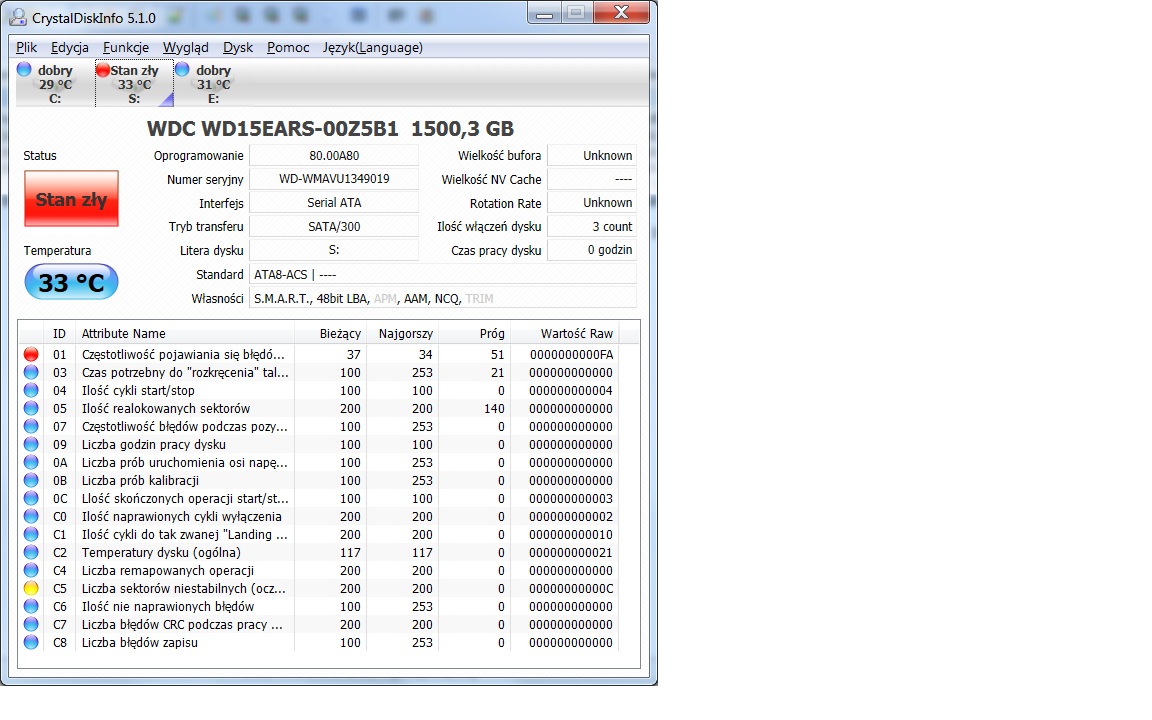
Task: Select row 'Ilość realokowanych sektorów'
Action: [x=320, y=408]
